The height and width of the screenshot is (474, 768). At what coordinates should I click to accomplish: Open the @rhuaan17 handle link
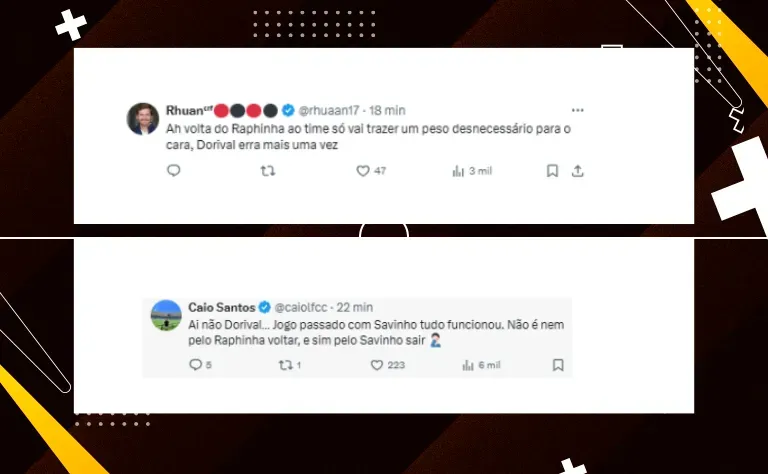tap(329, 111)
